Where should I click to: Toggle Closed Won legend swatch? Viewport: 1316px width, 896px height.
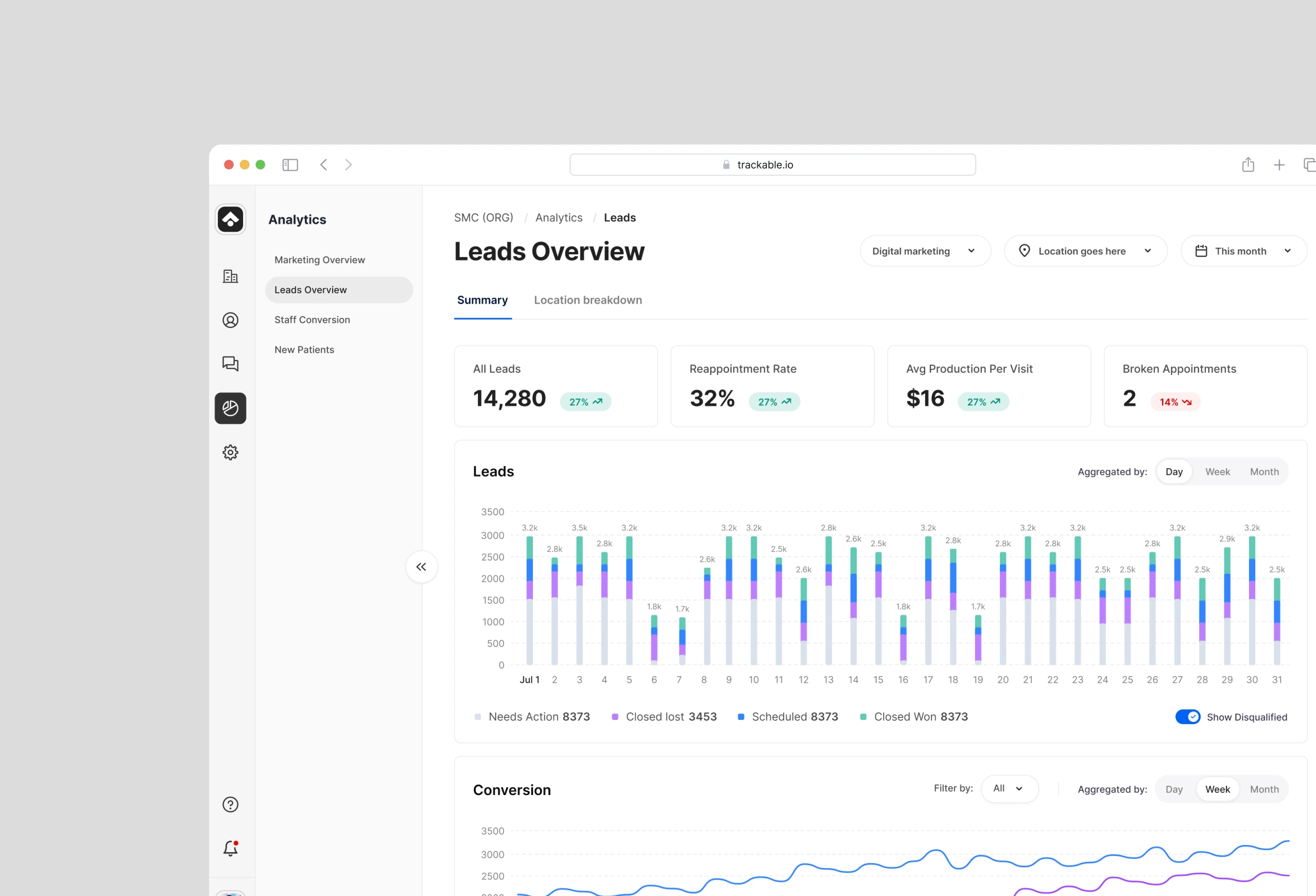click(863, 717)
